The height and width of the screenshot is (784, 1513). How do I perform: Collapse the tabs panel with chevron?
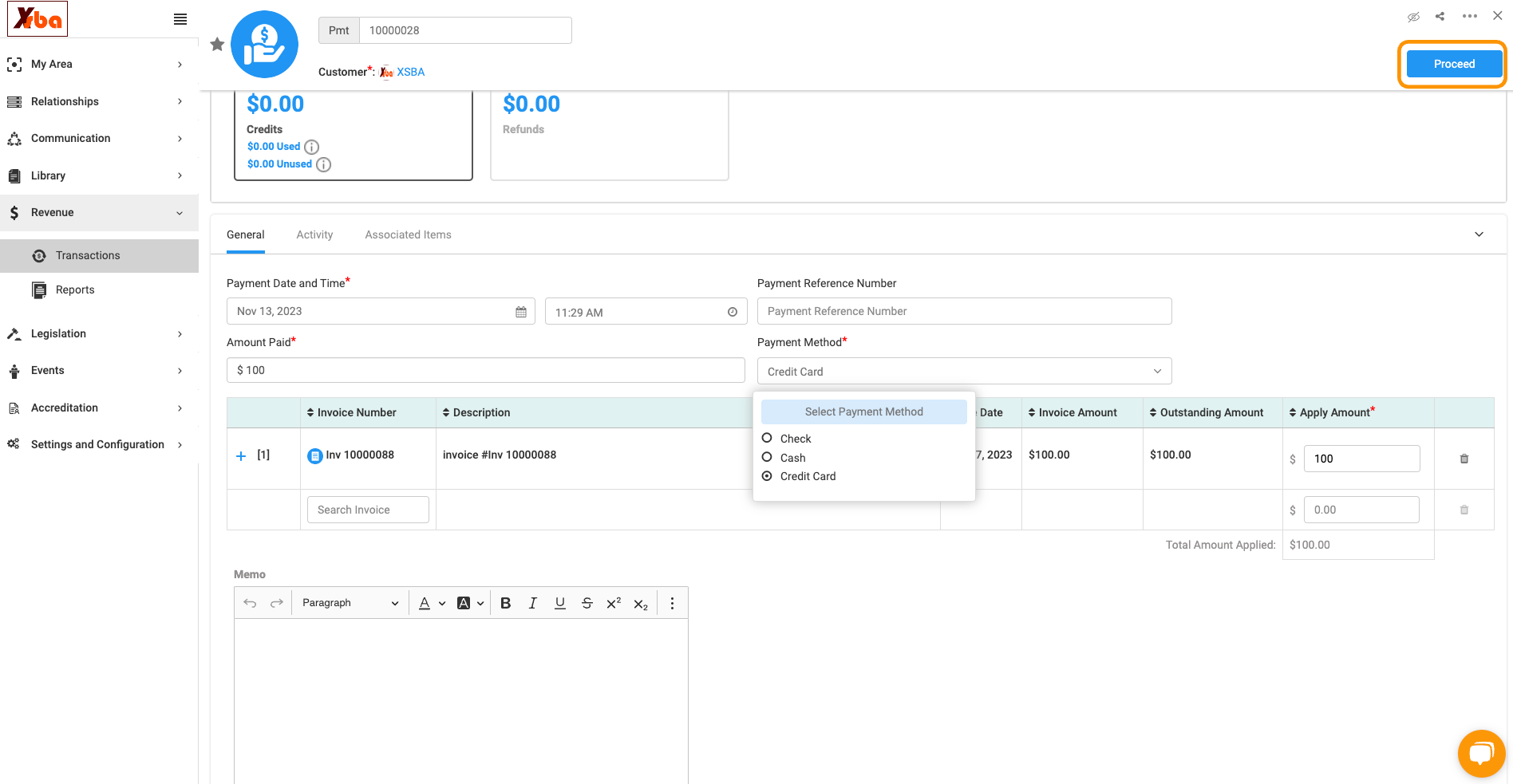point(1479,234)
